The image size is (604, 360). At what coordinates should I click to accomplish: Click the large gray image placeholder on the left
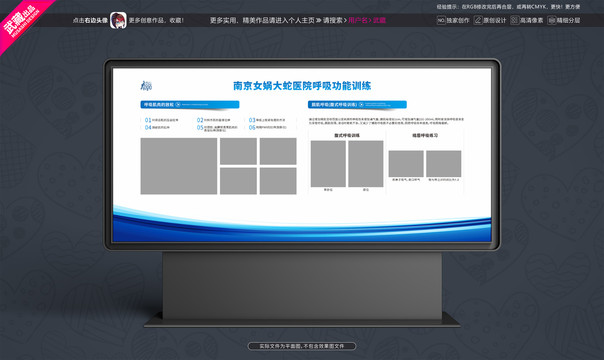click(x=179, y=166)
